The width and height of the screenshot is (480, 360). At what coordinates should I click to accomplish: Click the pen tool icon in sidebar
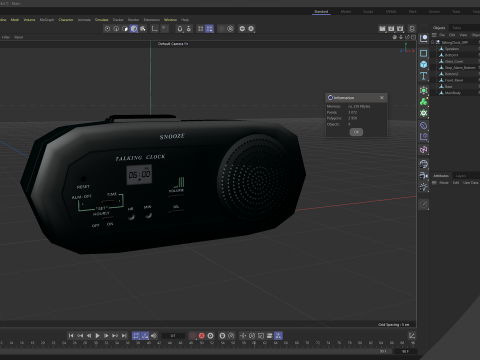pos(424,204)
